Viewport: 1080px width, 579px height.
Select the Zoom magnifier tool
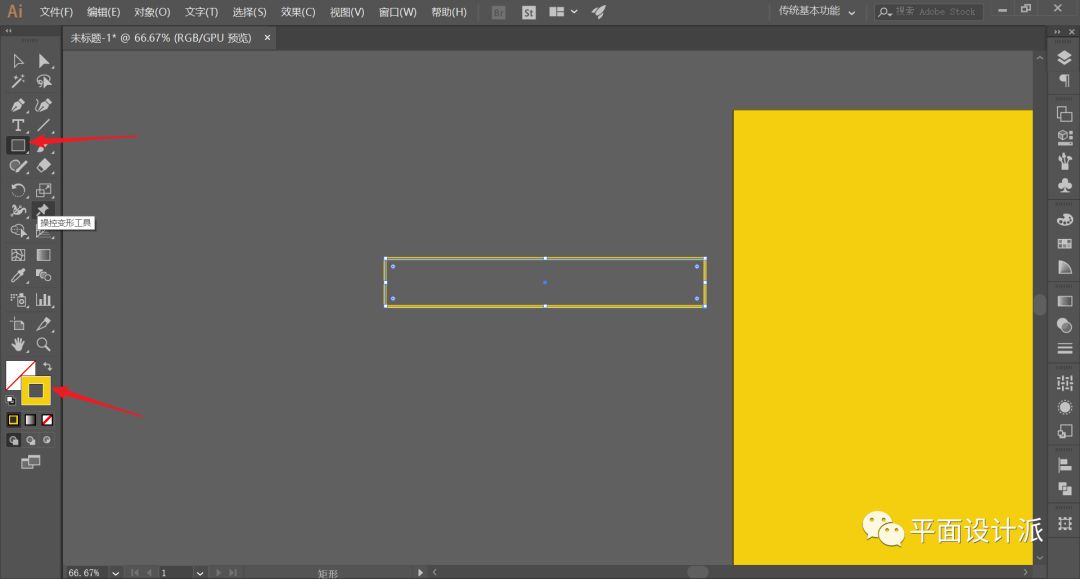pyautogui.click(x=44, y=344)
